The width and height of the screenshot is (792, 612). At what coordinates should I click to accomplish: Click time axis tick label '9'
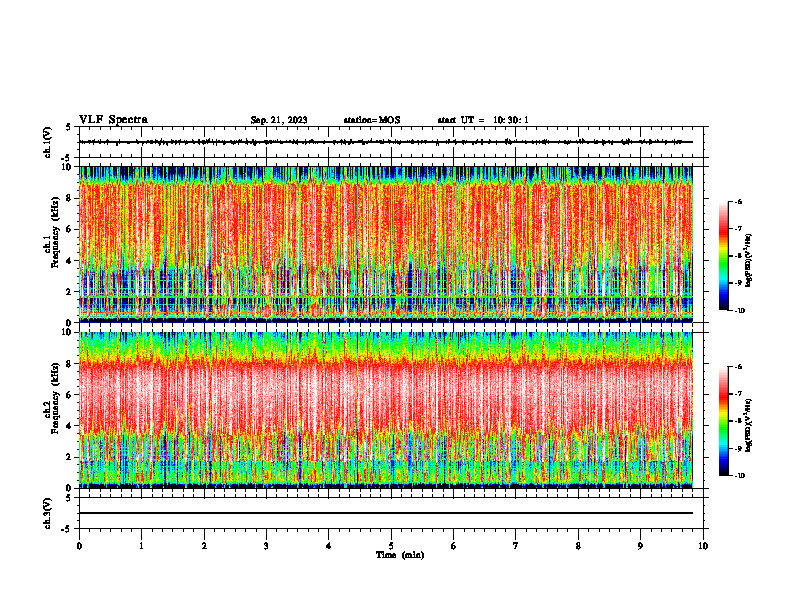[x=640, y=546]
